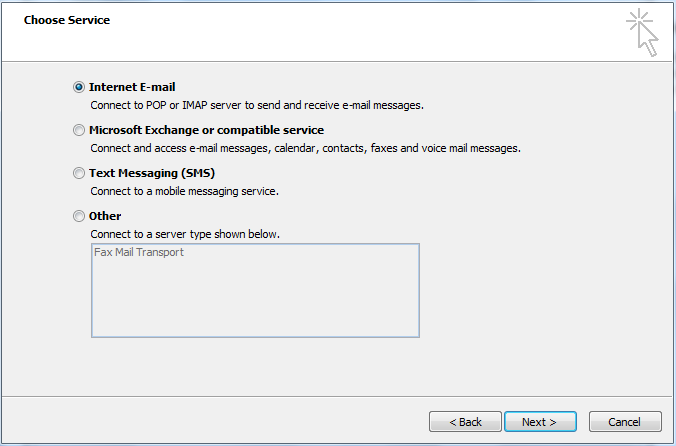Click the POP or IMAP server description

pyautogui.click(x=257, y=105)
